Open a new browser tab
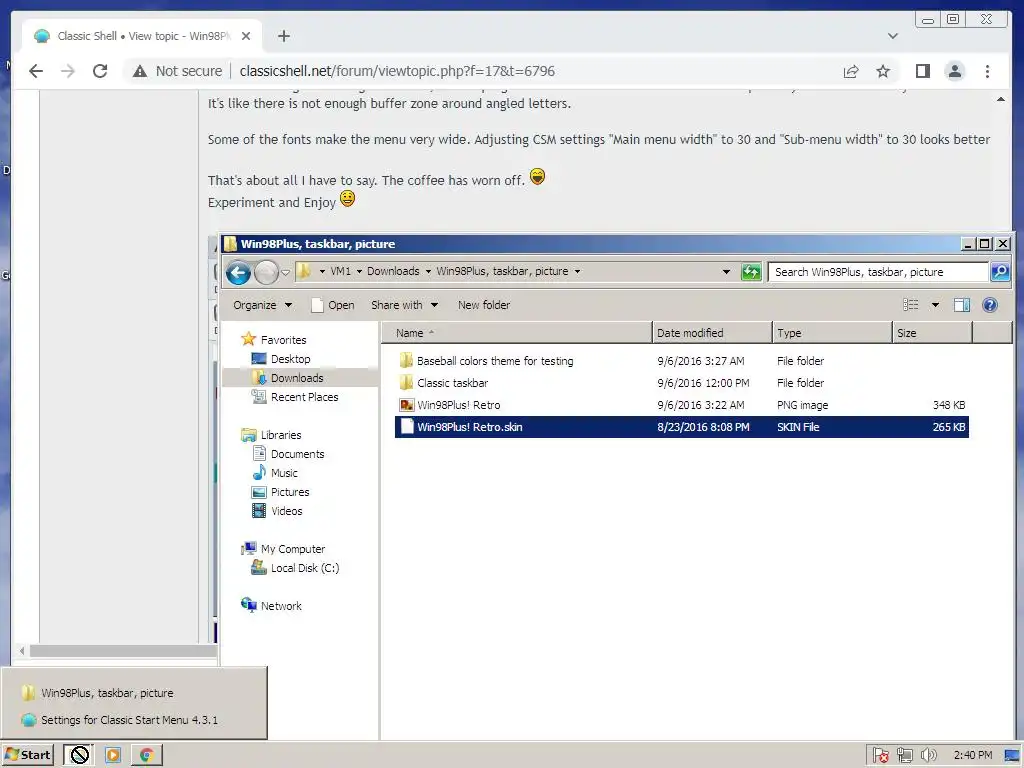Screen dimensions: 1024x768 tap(283, 36)
